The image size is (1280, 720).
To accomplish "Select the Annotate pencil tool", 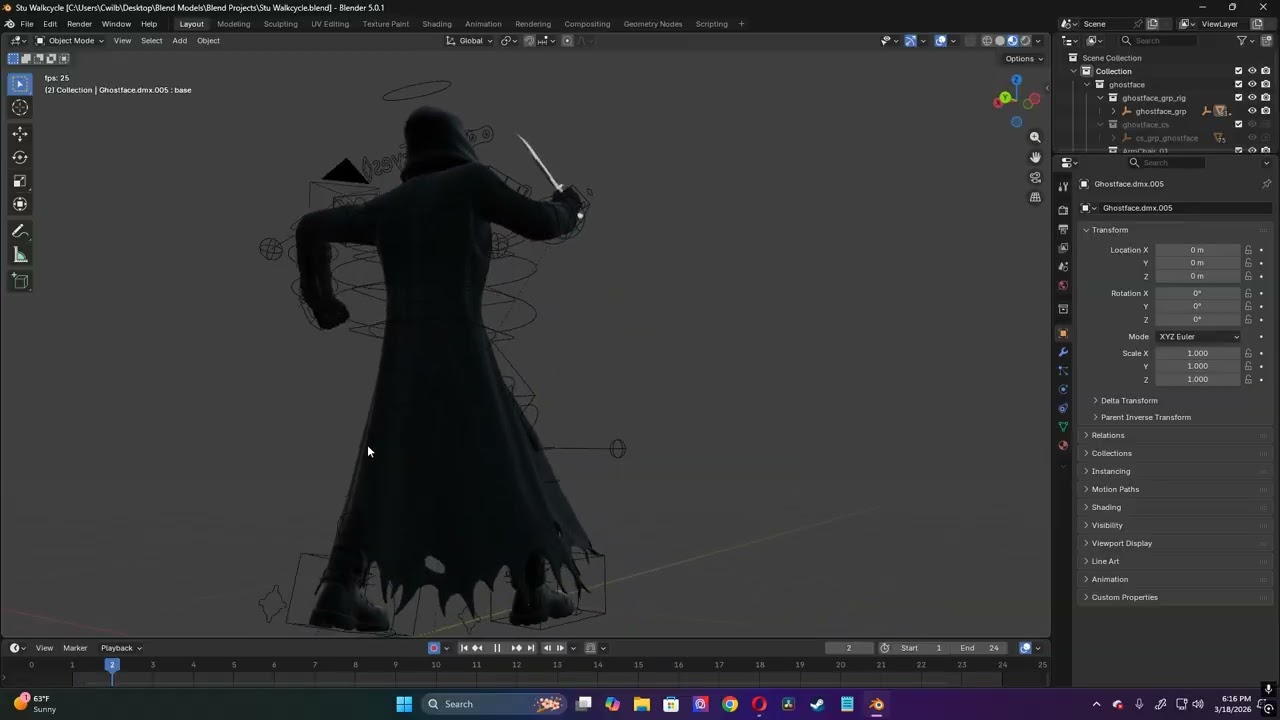I will click(x=20, y=232).
